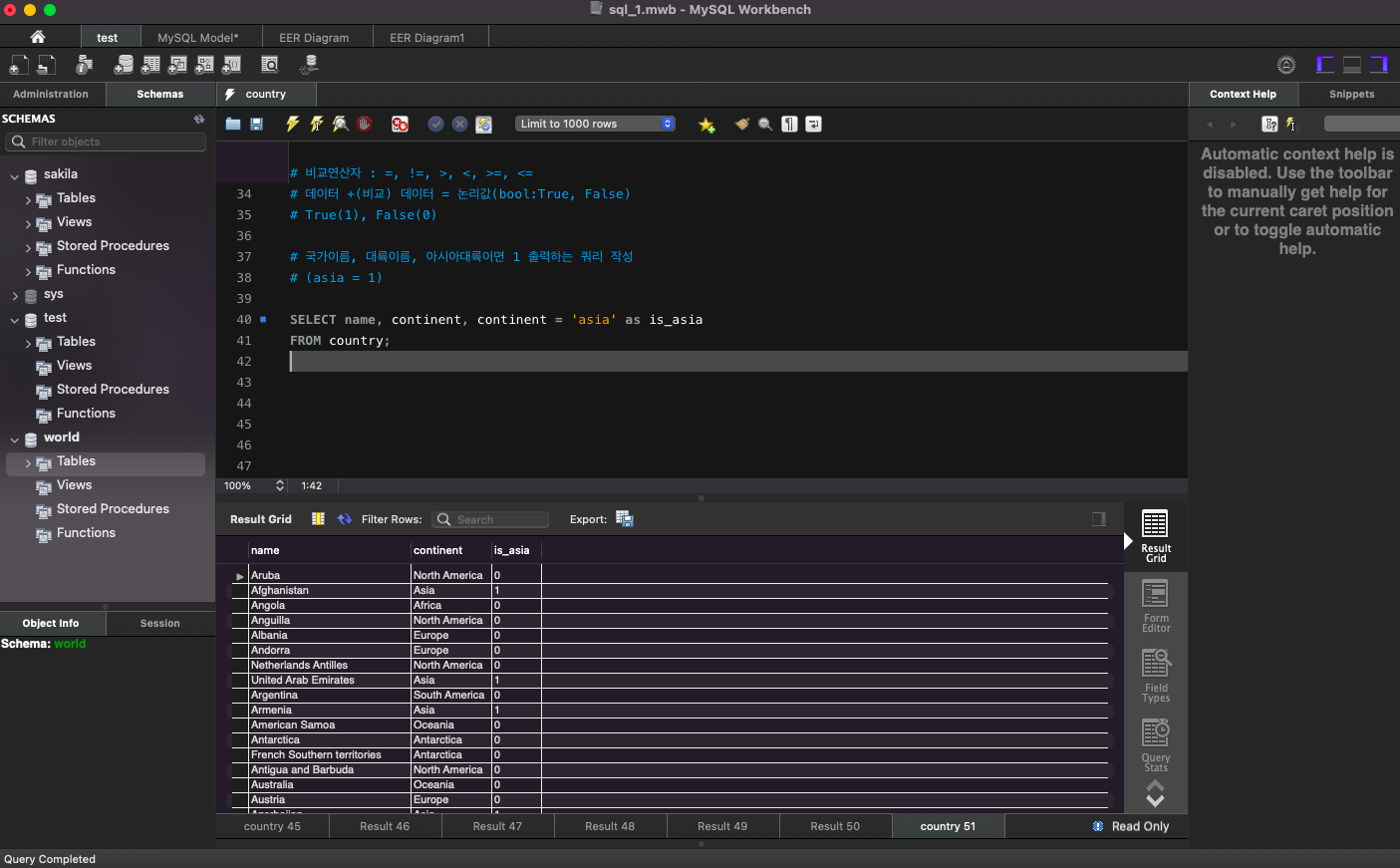This screenshot has height=868, width=1400.
Task: Expand the sys schema
Action: tap(15, 295)
